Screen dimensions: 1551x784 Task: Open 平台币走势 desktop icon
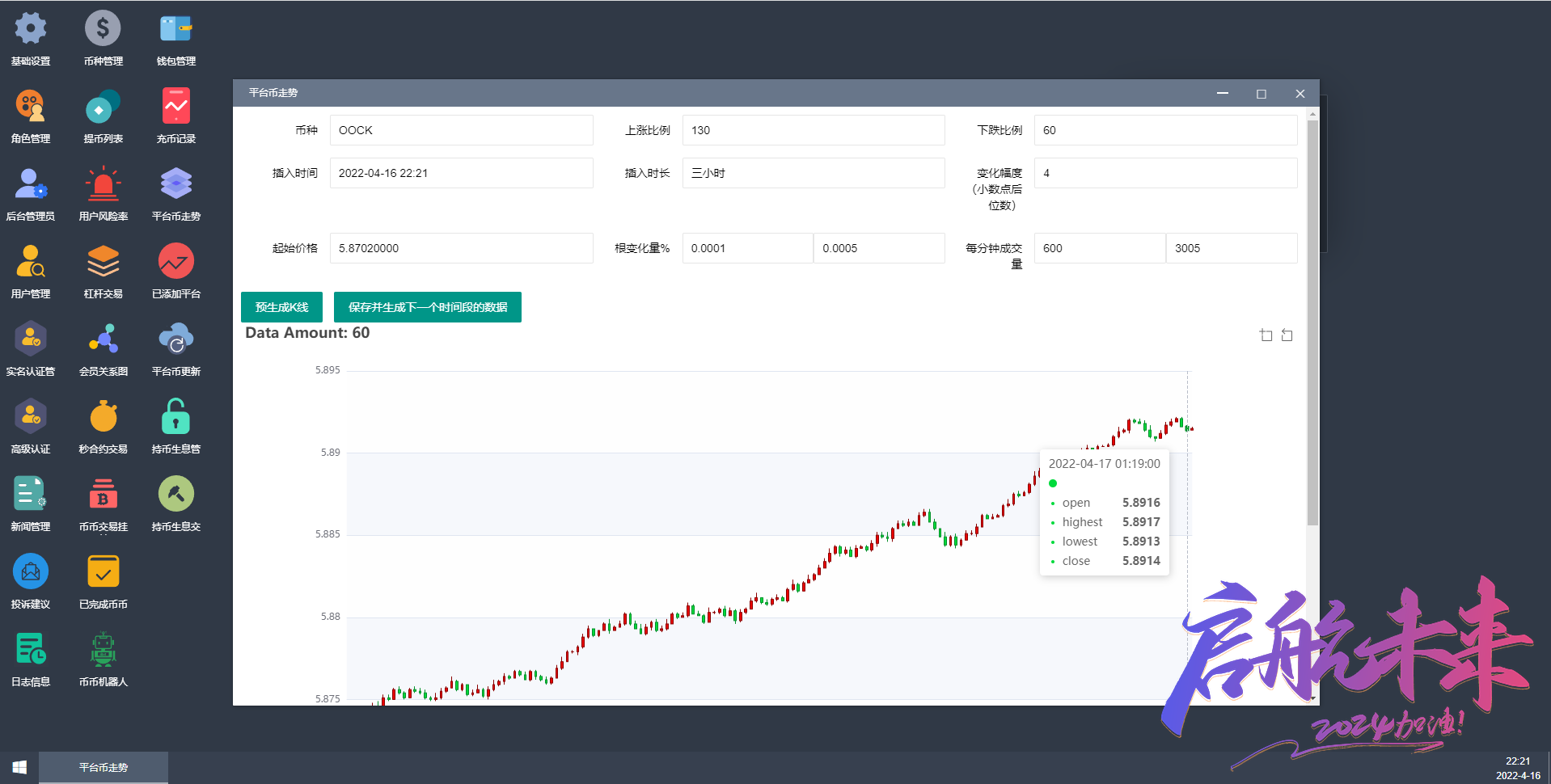(175, 184)
